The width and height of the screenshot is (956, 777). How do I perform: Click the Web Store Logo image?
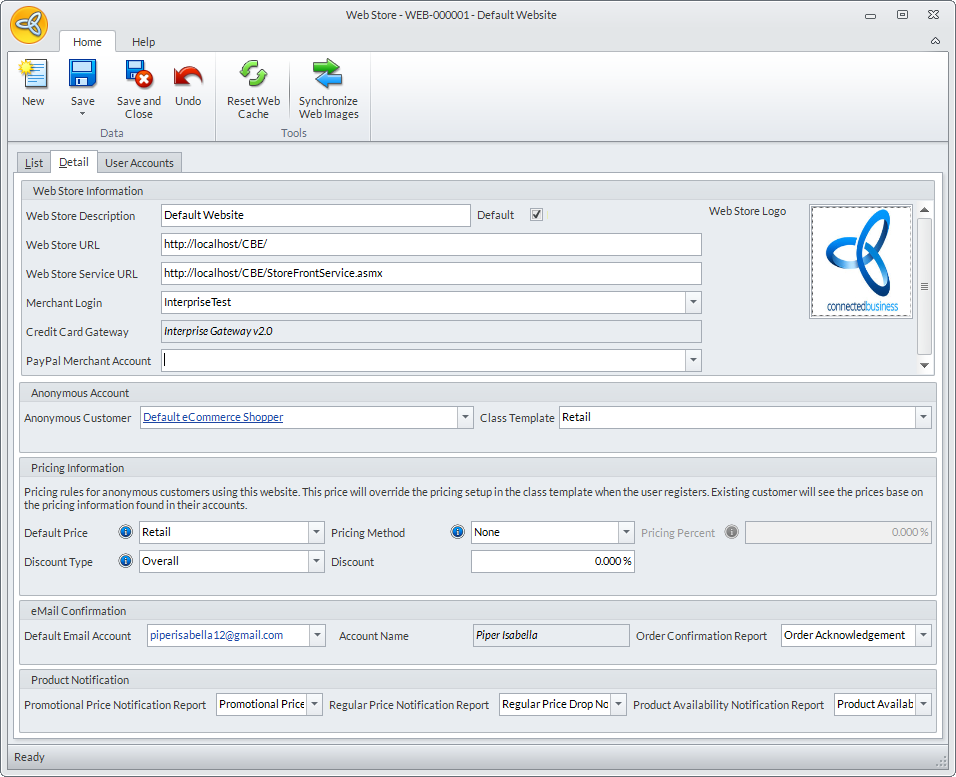point(860,262)
